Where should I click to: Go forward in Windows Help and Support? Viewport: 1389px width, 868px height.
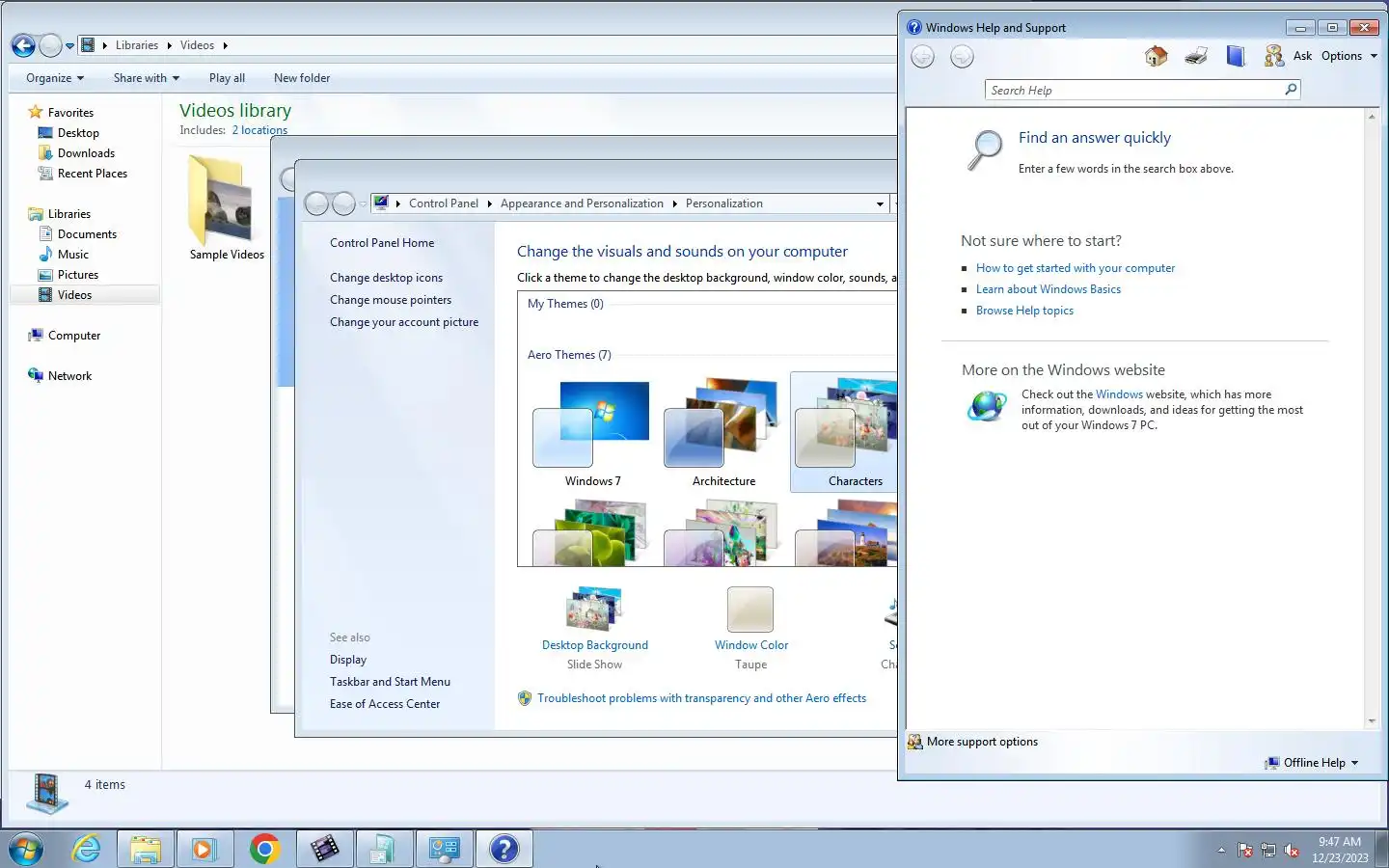pyautogui.click(x=962, y=57)
